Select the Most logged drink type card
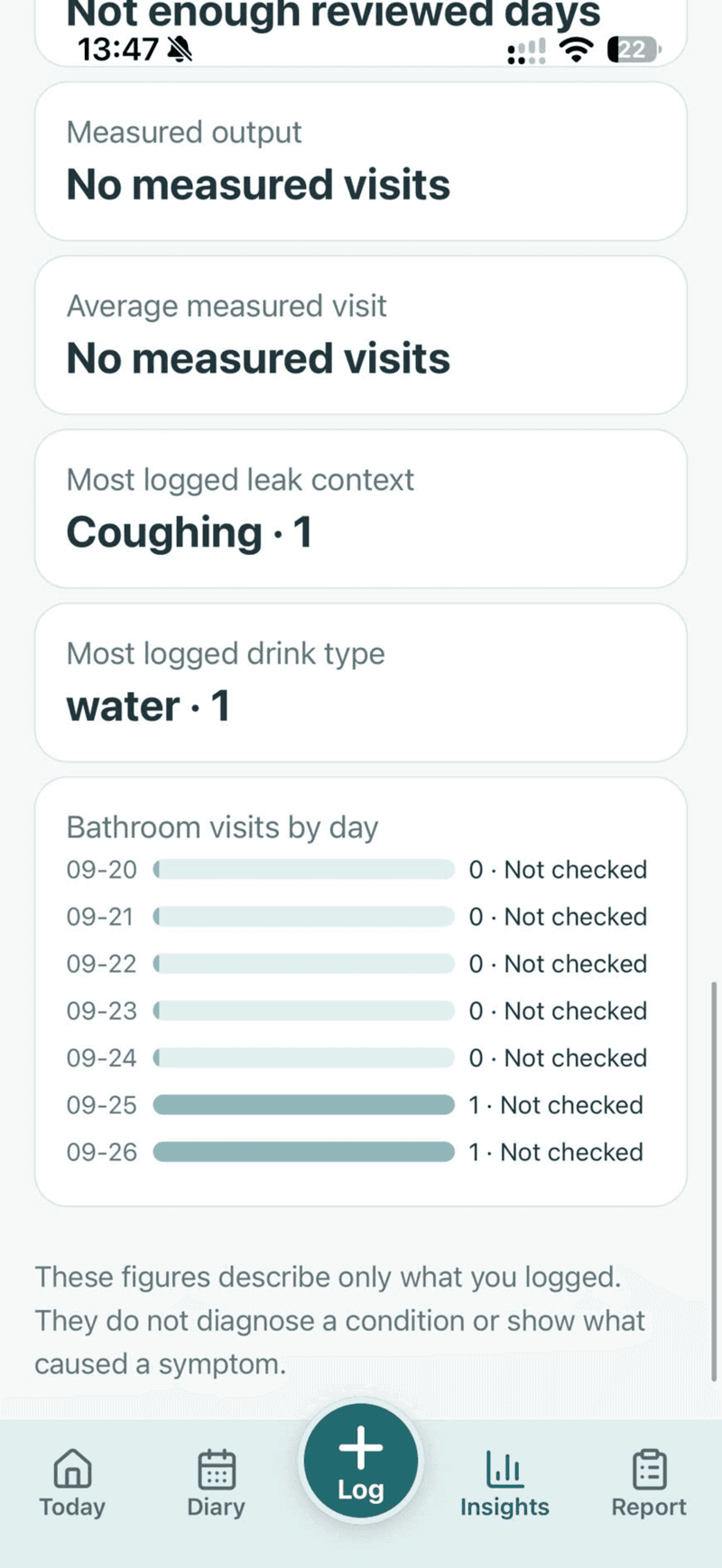The image size is (722, 1568). 361,682
